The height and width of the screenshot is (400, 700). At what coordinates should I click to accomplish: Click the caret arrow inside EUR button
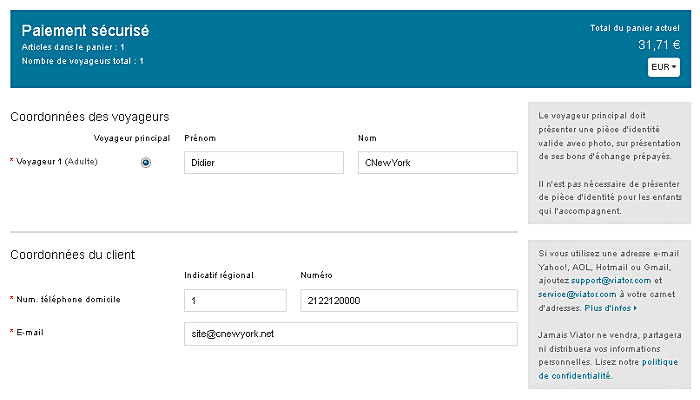click(x=674, y=67)
